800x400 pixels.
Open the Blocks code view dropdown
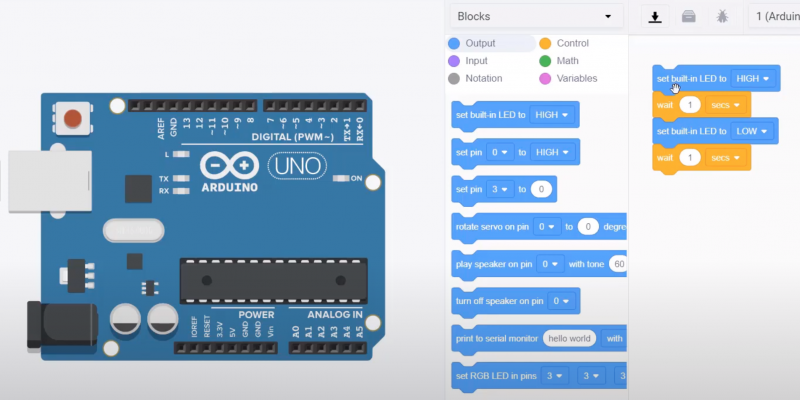(x=533, y=17)
